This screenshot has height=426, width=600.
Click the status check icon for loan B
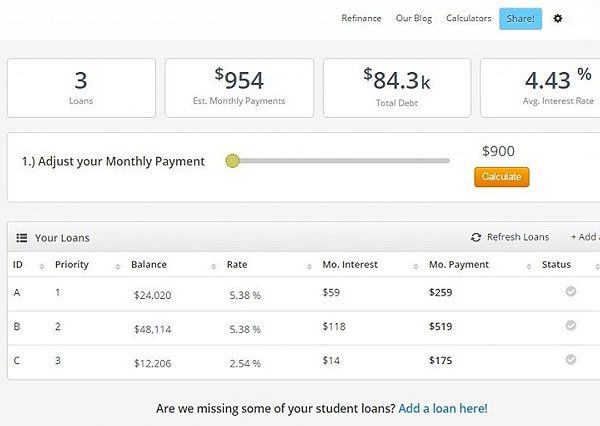[x=571, y=325]
